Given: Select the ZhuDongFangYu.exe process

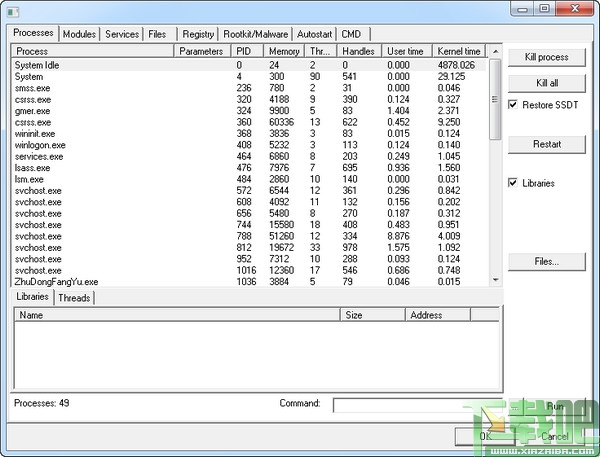Looking at the screenshot, I should [250, 282].
